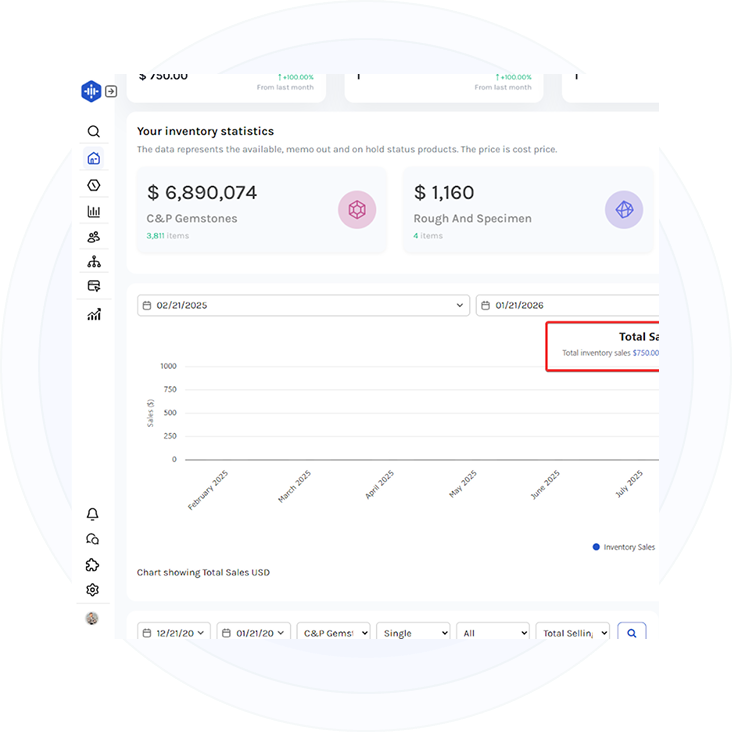The width and height of the screenshot is (733, 733).
Task: Open the C&P Gemstones filter dropdown
Action: click(x=334, y=633)
